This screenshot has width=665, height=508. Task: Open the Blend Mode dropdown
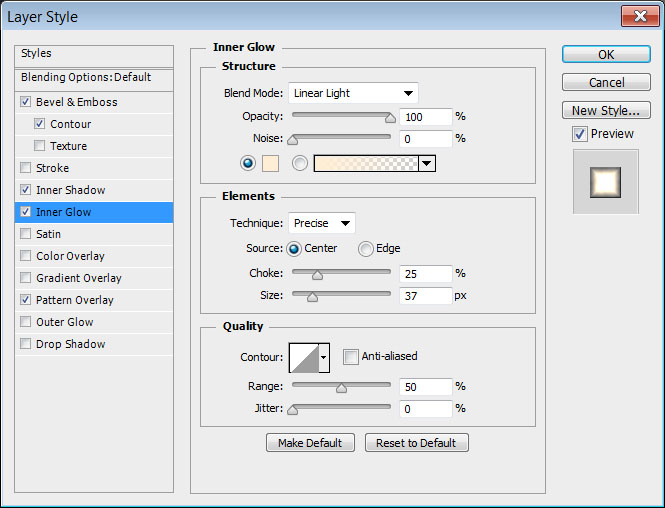tap(353, 93)
